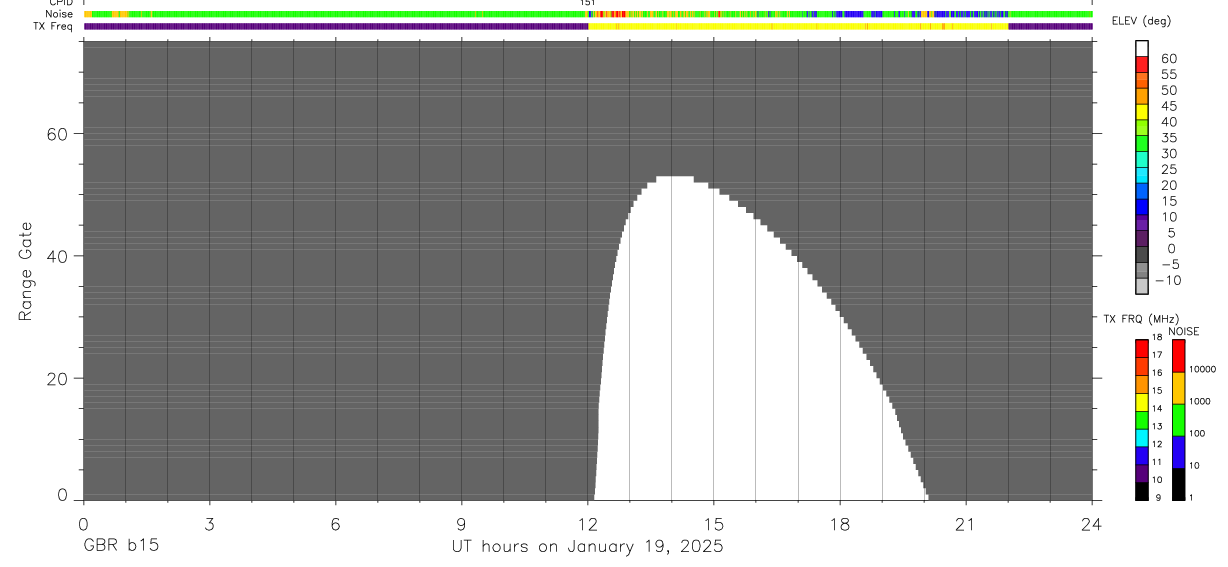This screenshot has height=567, width=1228.
Task: Click the '18' value in the TX FRQ legend
Action: (x=1156, y=338)
